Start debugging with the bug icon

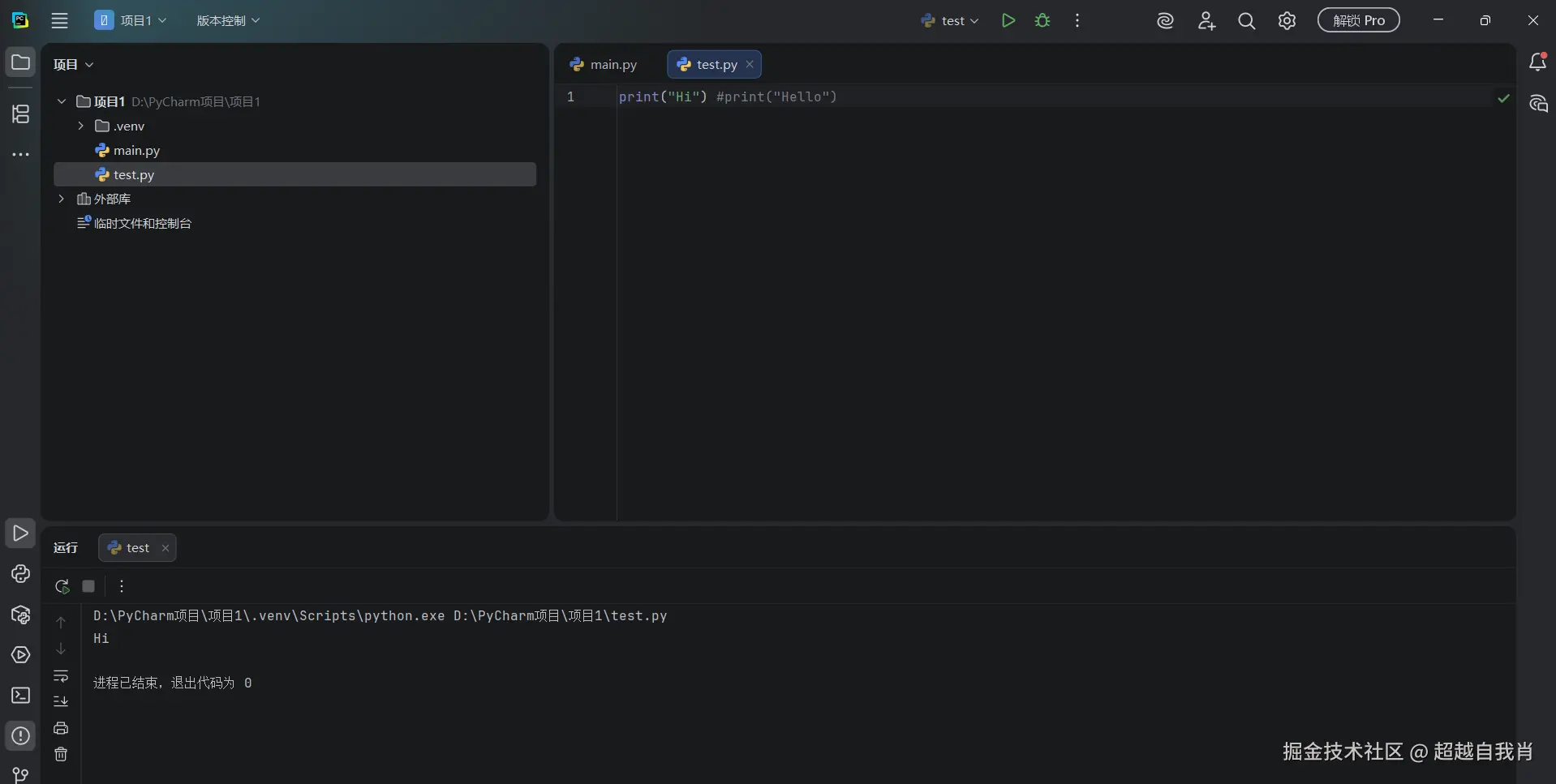pos(1042,21)
